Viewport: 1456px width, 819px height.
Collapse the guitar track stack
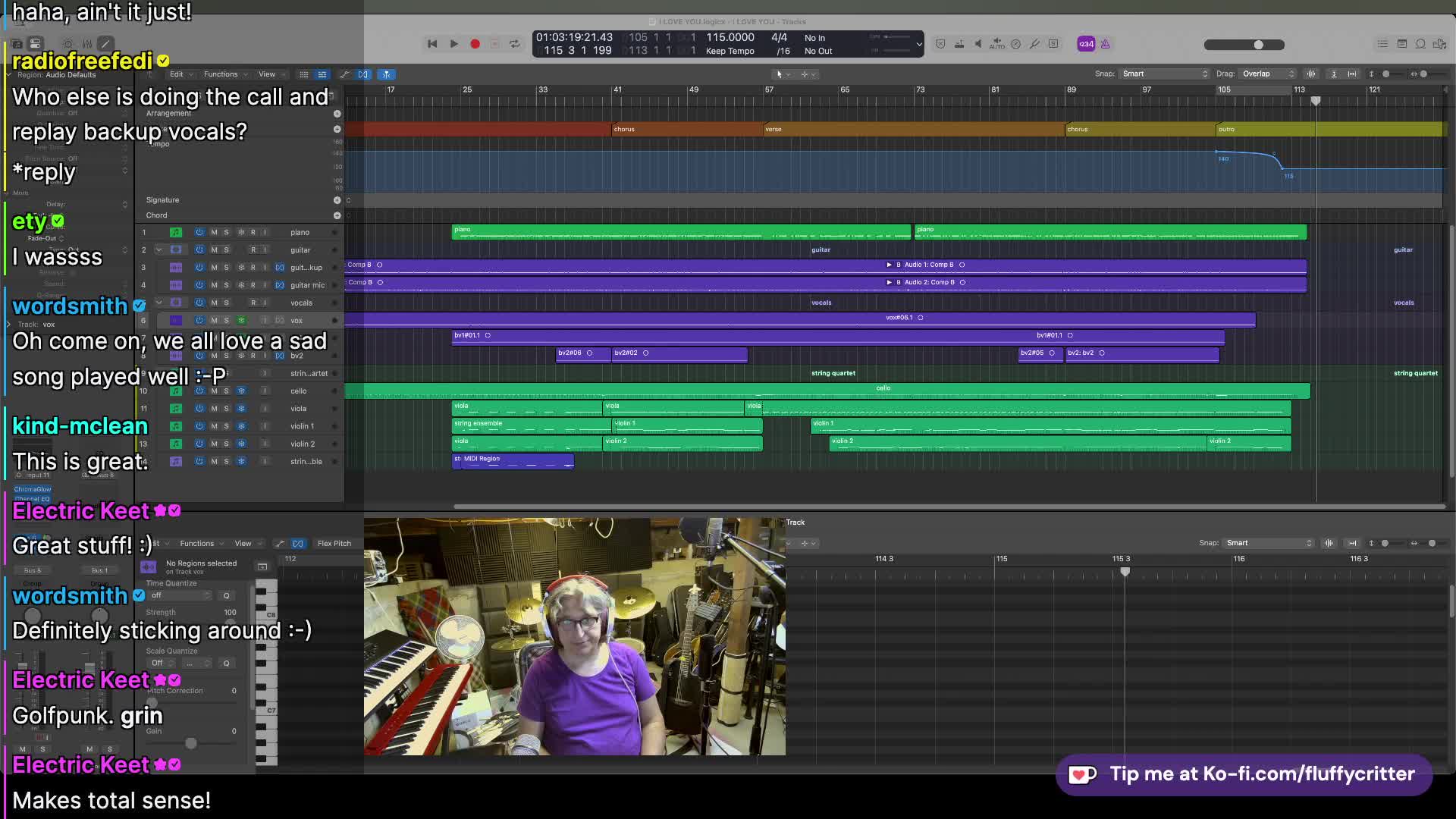158,249
